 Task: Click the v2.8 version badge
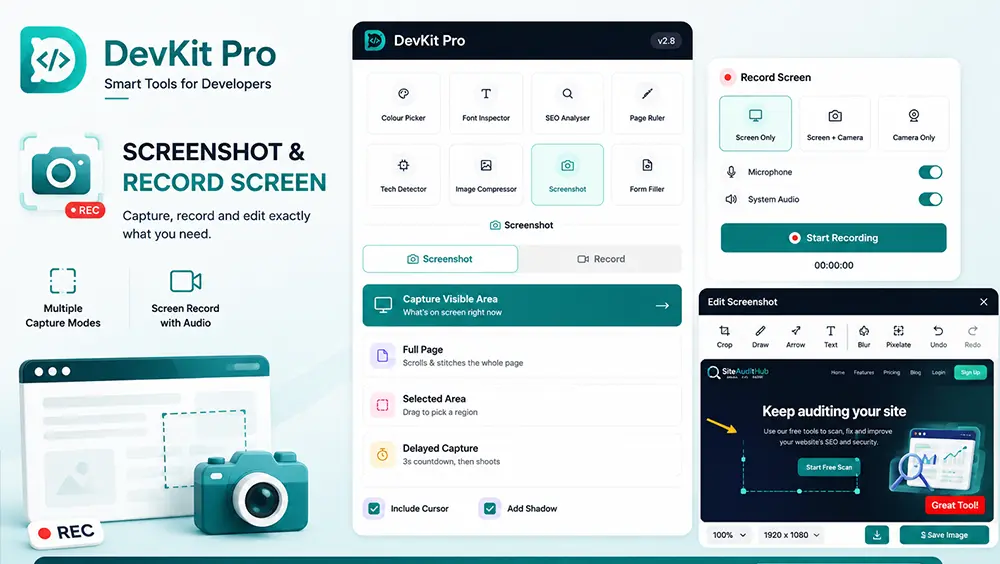coord(666,40)
